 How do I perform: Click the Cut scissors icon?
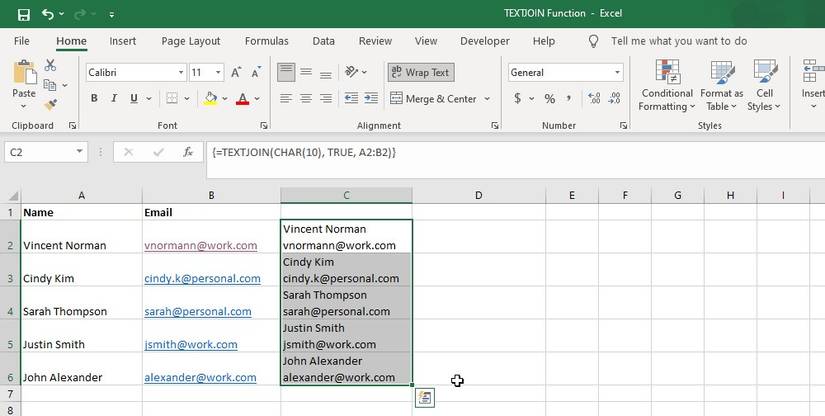click(x=50, y=67)
